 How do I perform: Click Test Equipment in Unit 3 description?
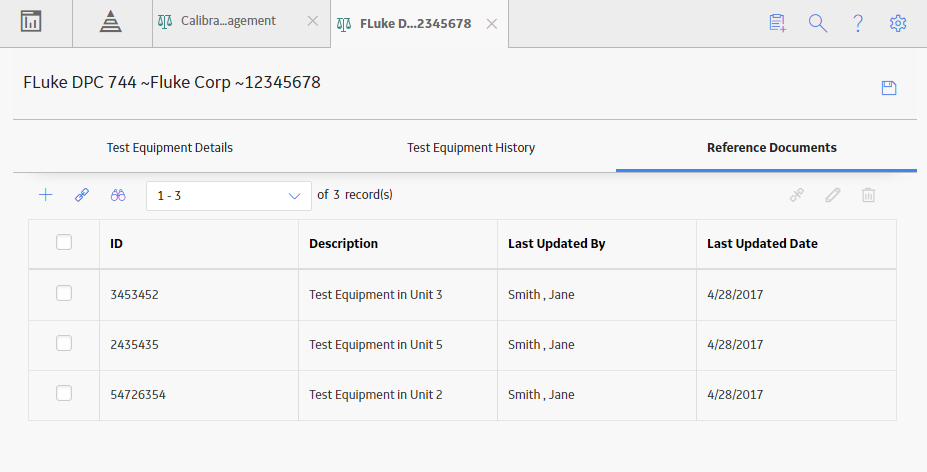[375, 295]
